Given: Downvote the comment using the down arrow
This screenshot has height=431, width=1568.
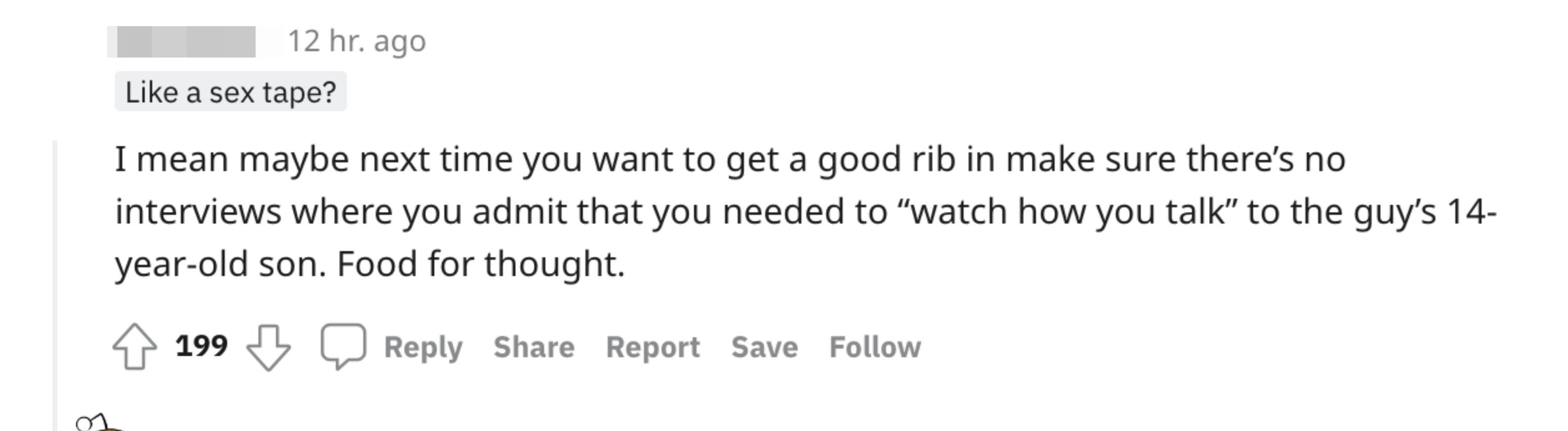Looking at the screenshot, I should tap(269, 347).
